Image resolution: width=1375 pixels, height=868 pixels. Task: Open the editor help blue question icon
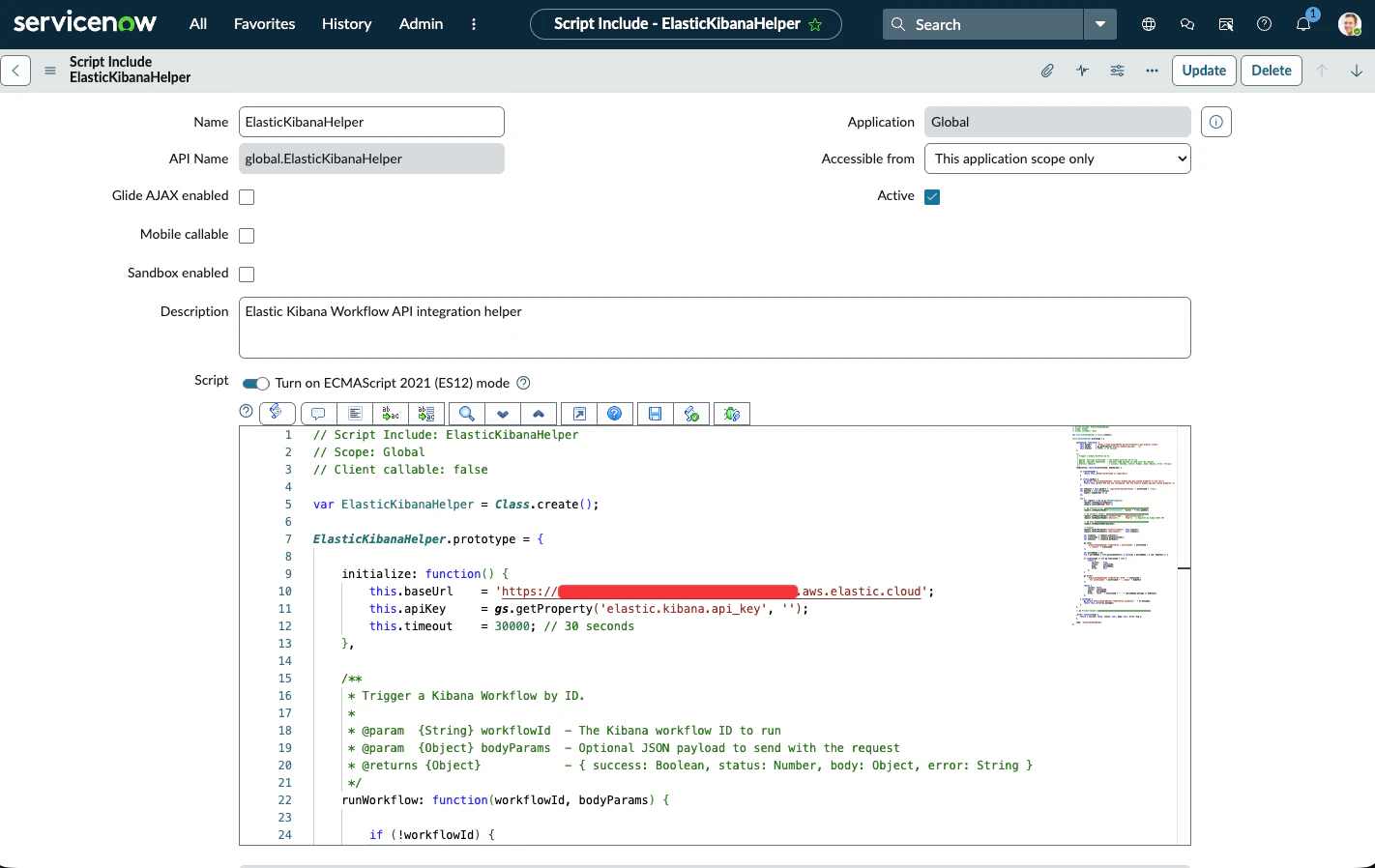(x=615, y=414)
